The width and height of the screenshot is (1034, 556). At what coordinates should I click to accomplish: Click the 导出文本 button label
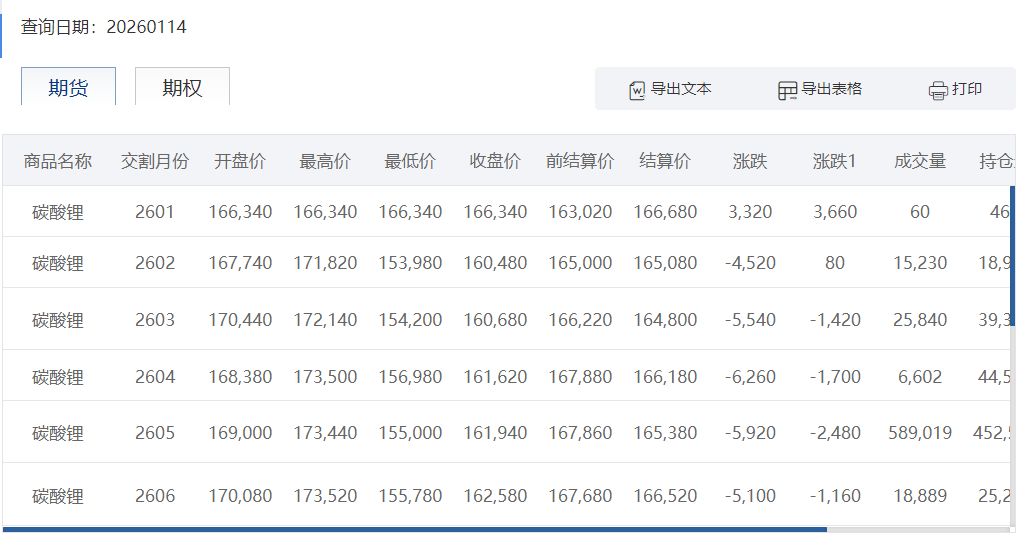pos(681,89)
